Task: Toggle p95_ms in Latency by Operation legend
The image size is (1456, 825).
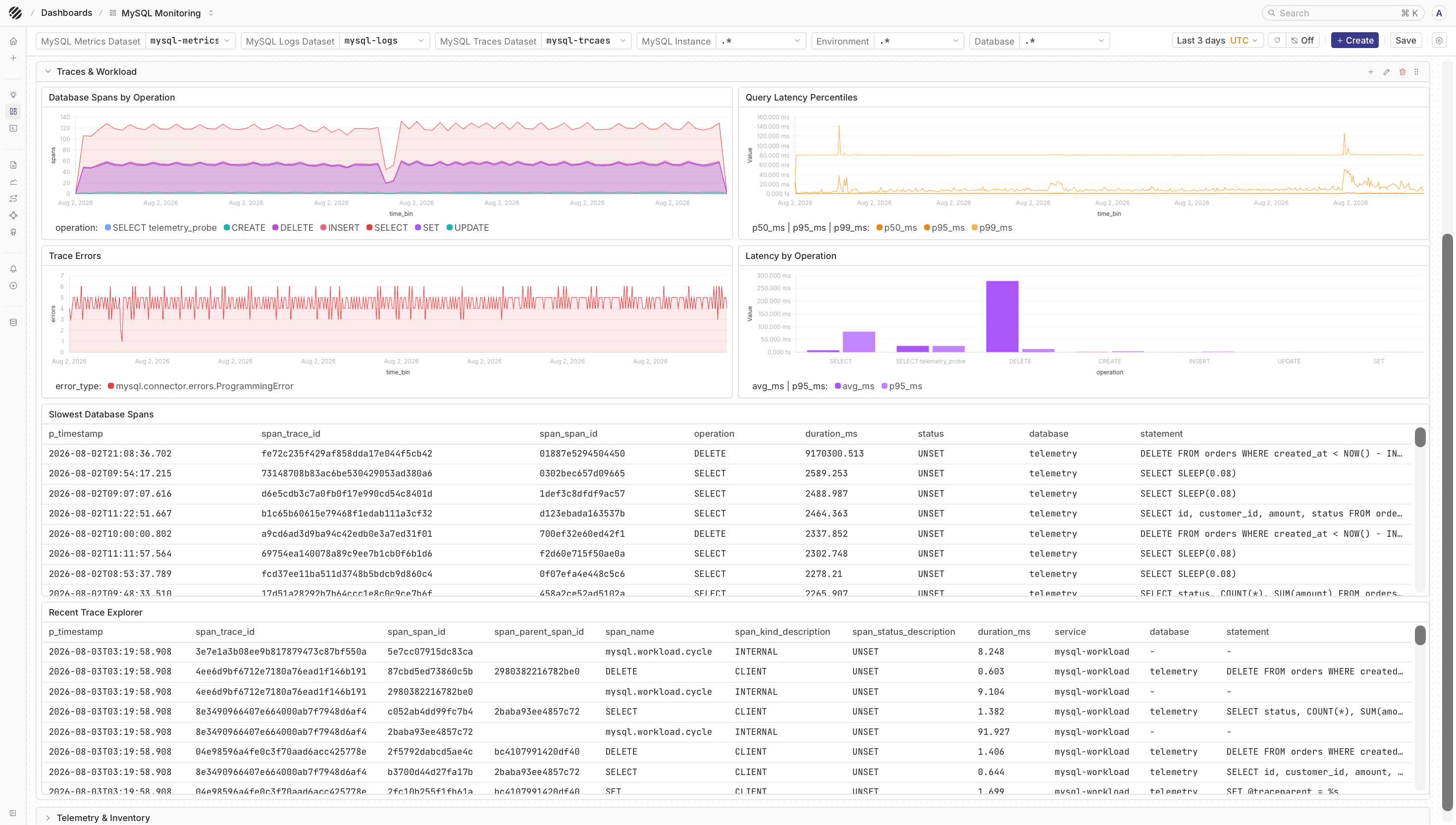Action: click(x=902, y=386)
